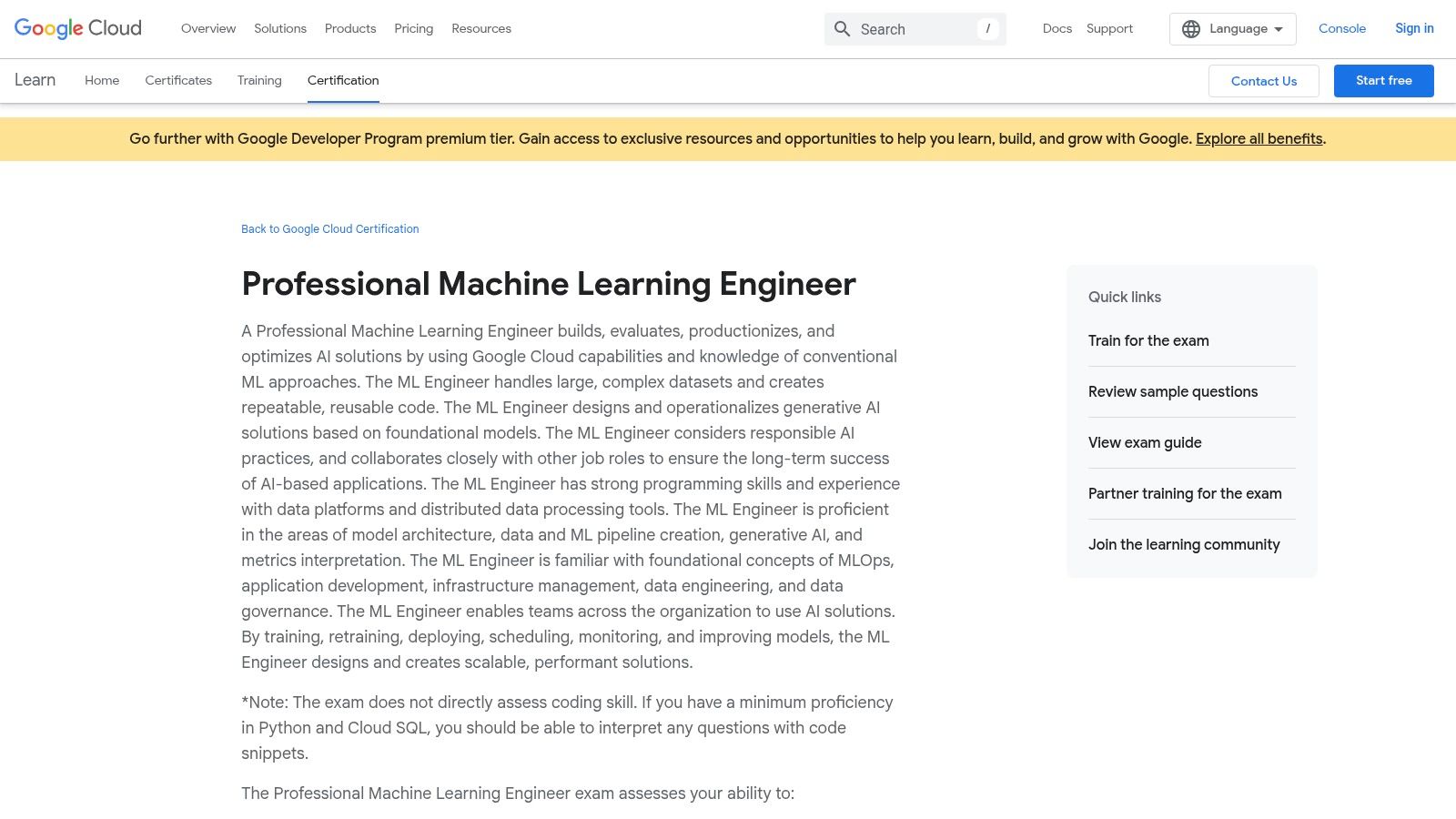Open Partner training for the exam link
The image size is (1456, 819).
coord(1185,494)
